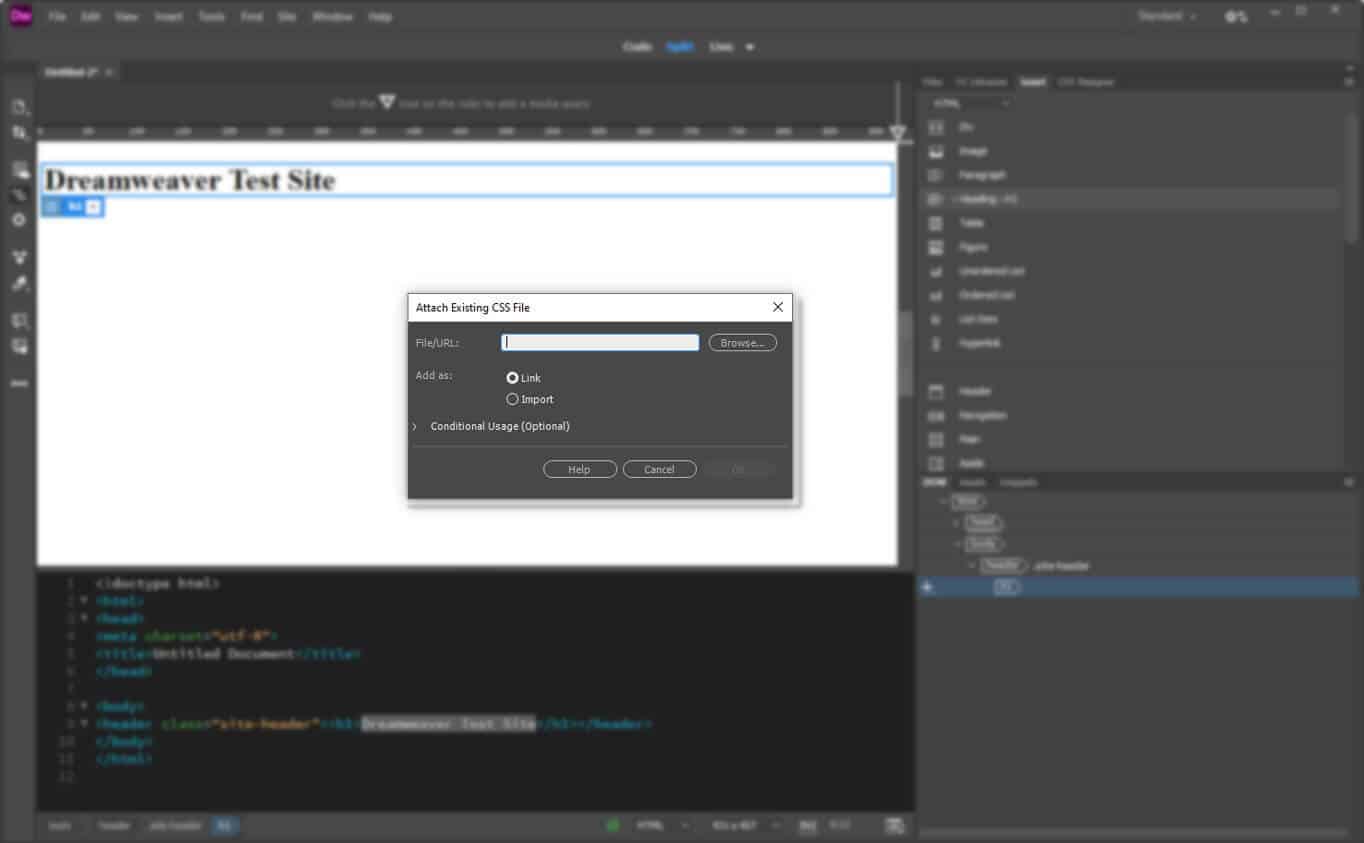Click the Main icon in the Insert panel

pyautogui.click(x=936, y=439)
